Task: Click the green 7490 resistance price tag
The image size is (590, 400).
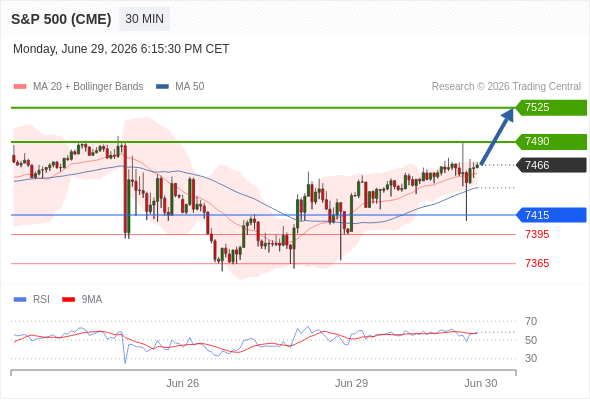Action: click(551, 141)
